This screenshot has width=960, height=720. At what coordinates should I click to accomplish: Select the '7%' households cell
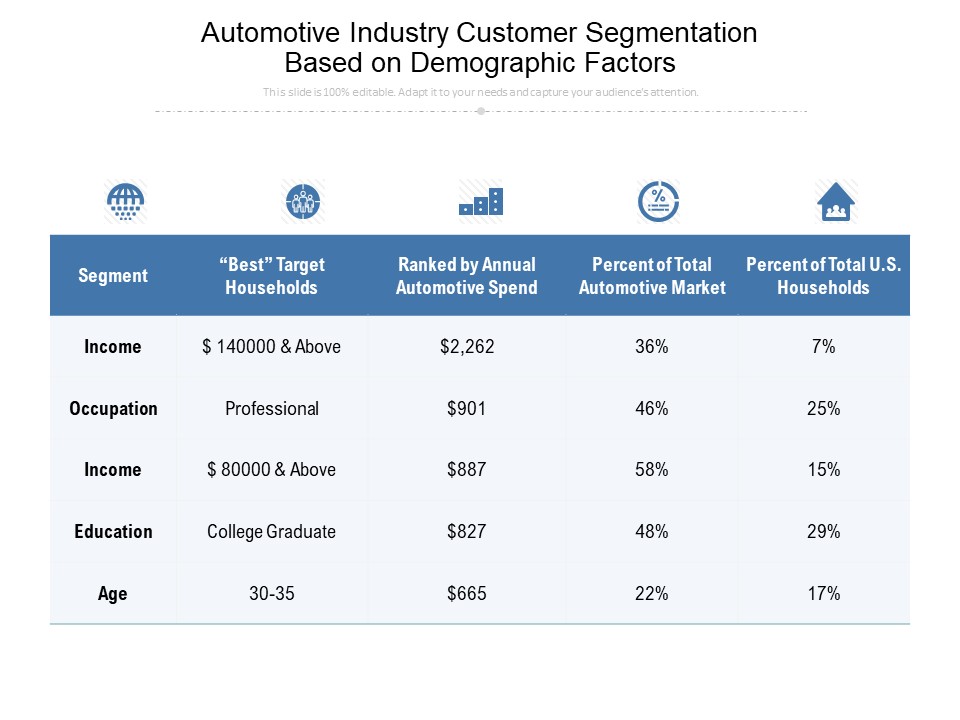click(823, 347)
